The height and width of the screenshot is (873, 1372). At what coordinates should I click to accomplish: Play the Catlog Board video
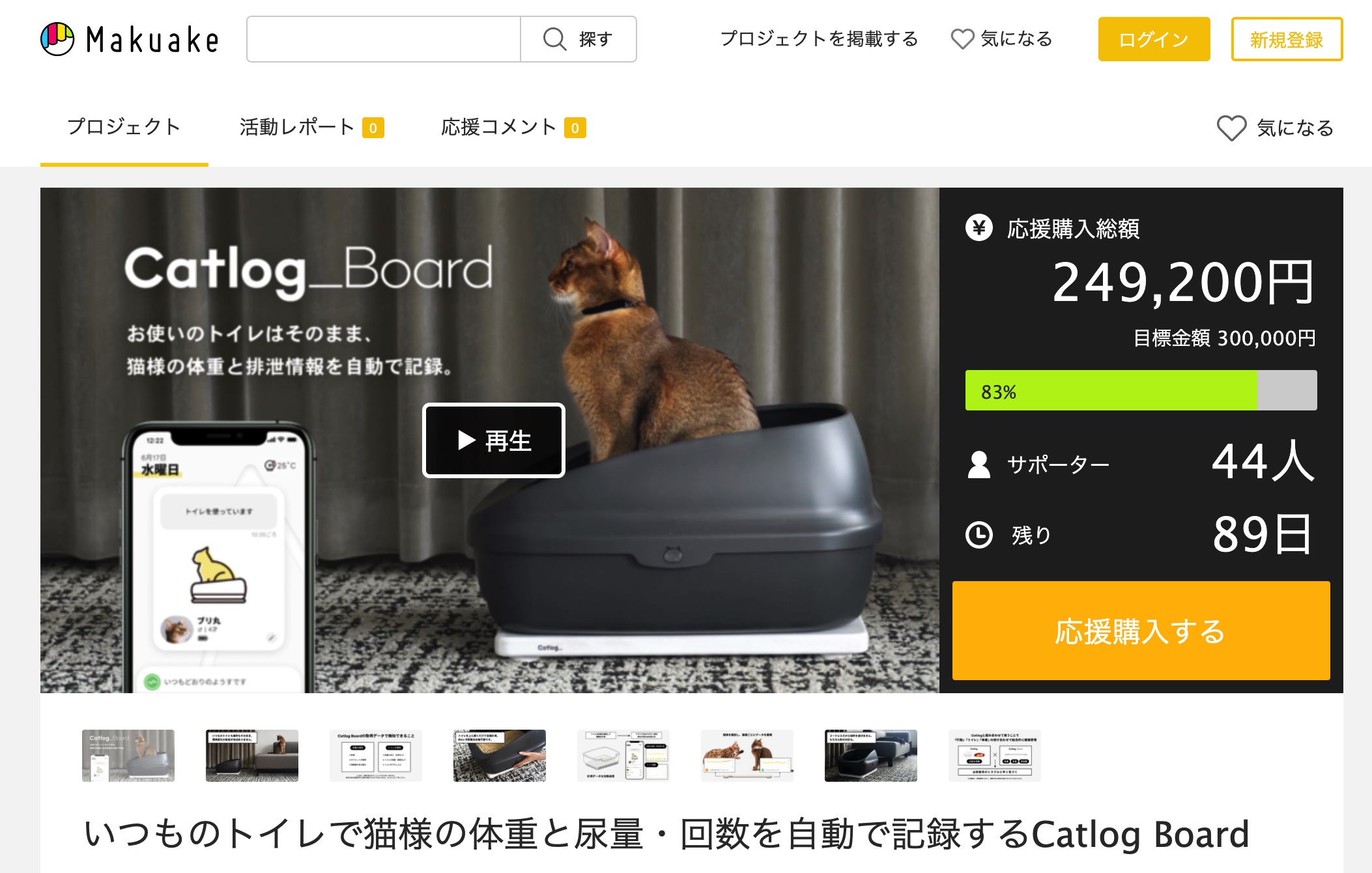point(494,440)
